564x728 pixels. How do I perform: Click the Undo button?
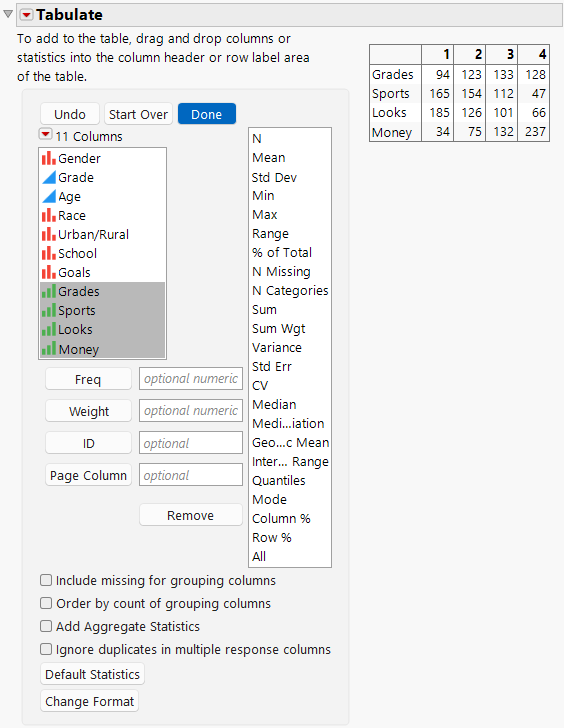(x=70, y=114)
